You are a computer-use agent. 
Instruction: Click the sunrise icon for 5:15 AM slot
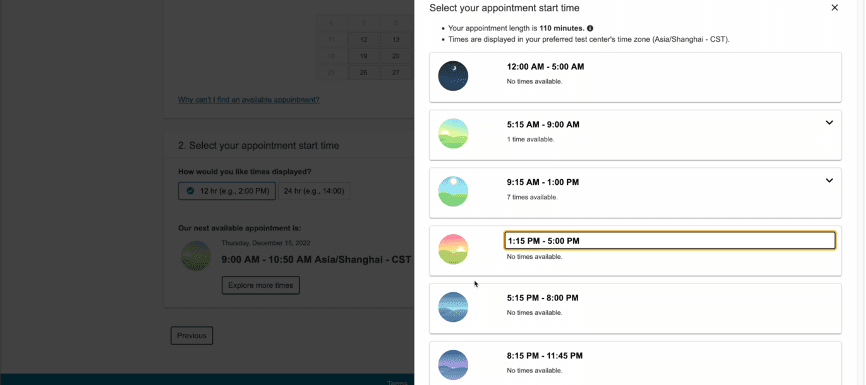[453, 134]
